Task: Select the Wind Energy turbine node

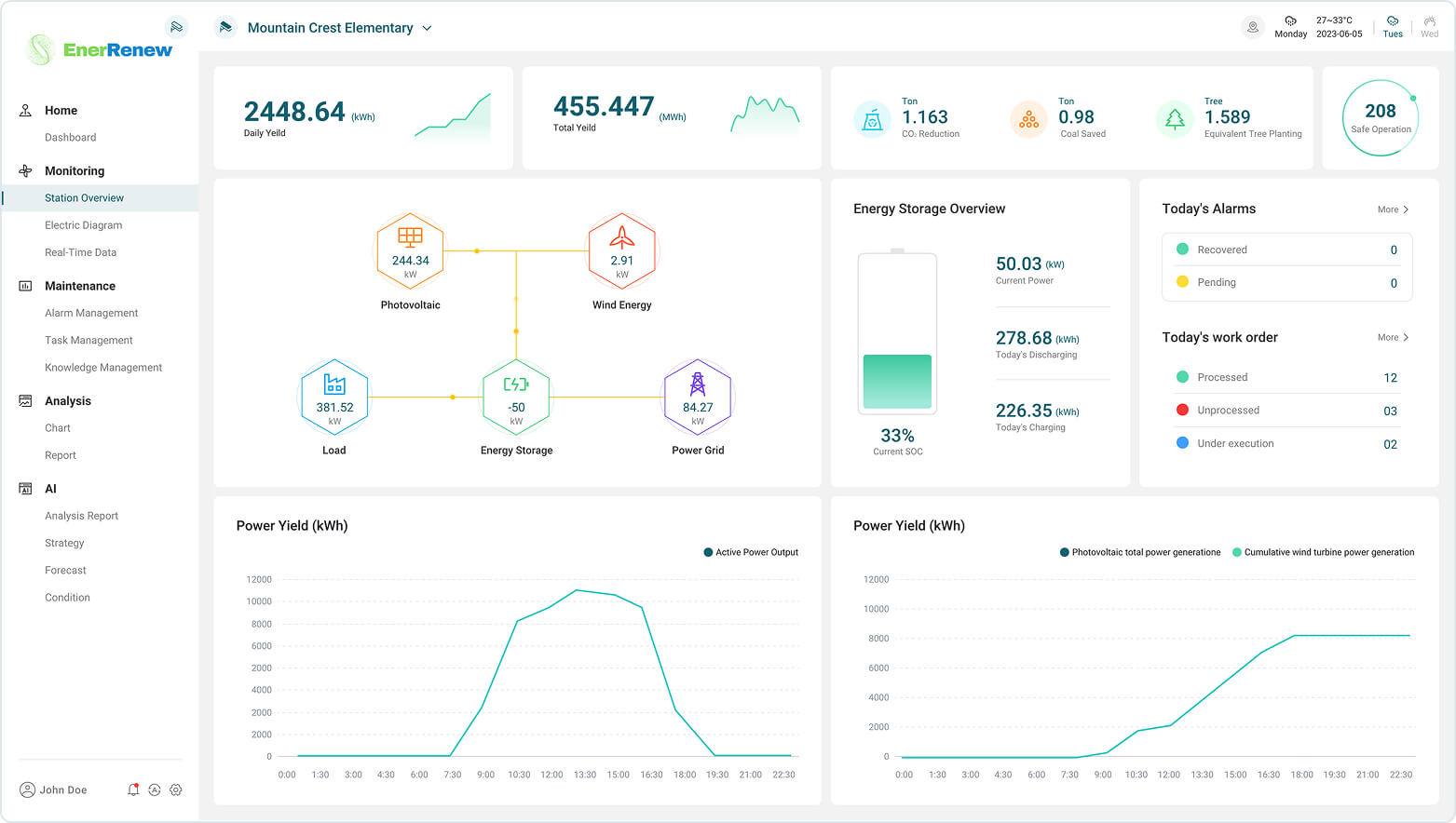Action: 621,252
